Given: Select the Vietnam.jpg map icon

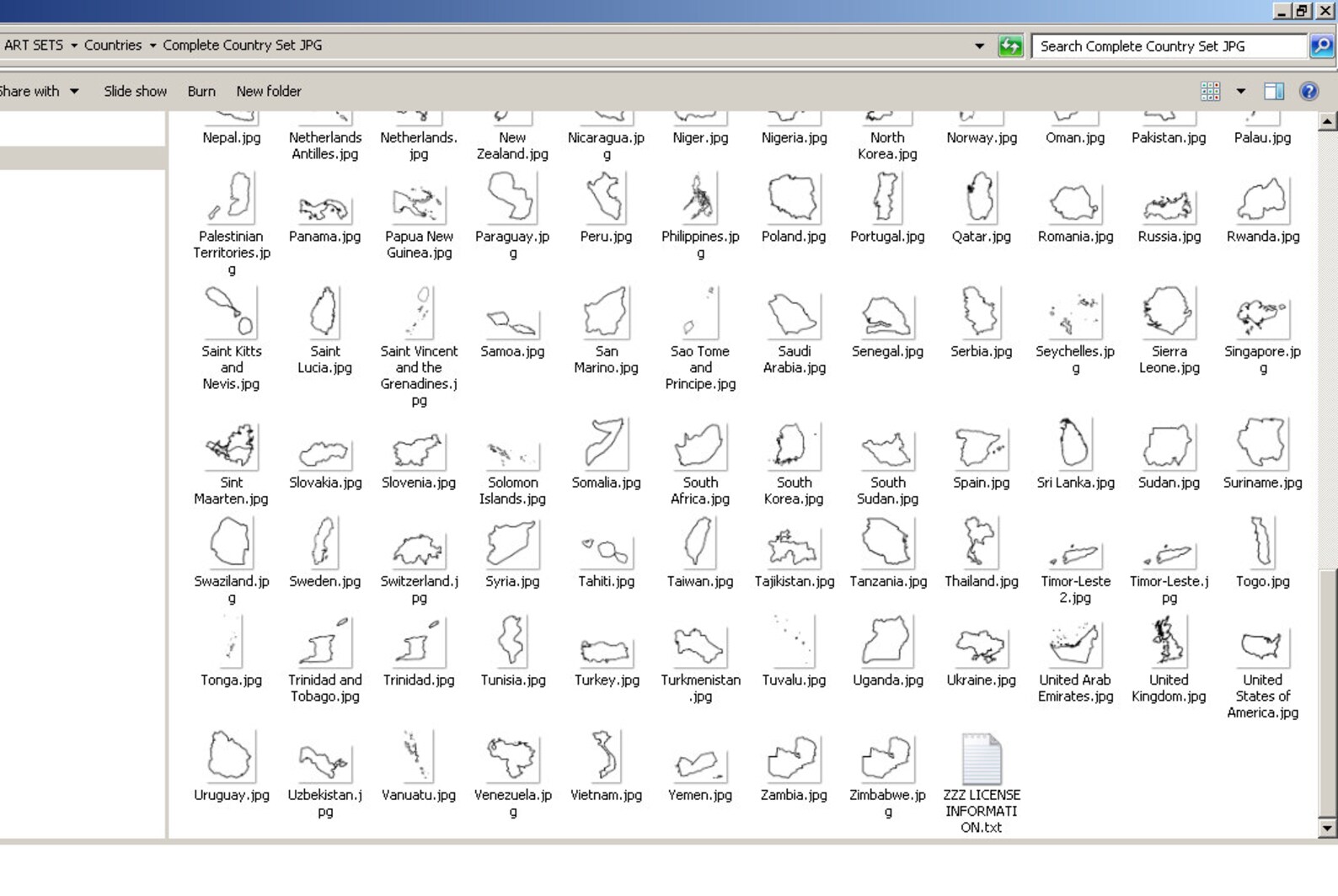Looking at the screenshot, I should pyautogui.click(x=606, y=756).
